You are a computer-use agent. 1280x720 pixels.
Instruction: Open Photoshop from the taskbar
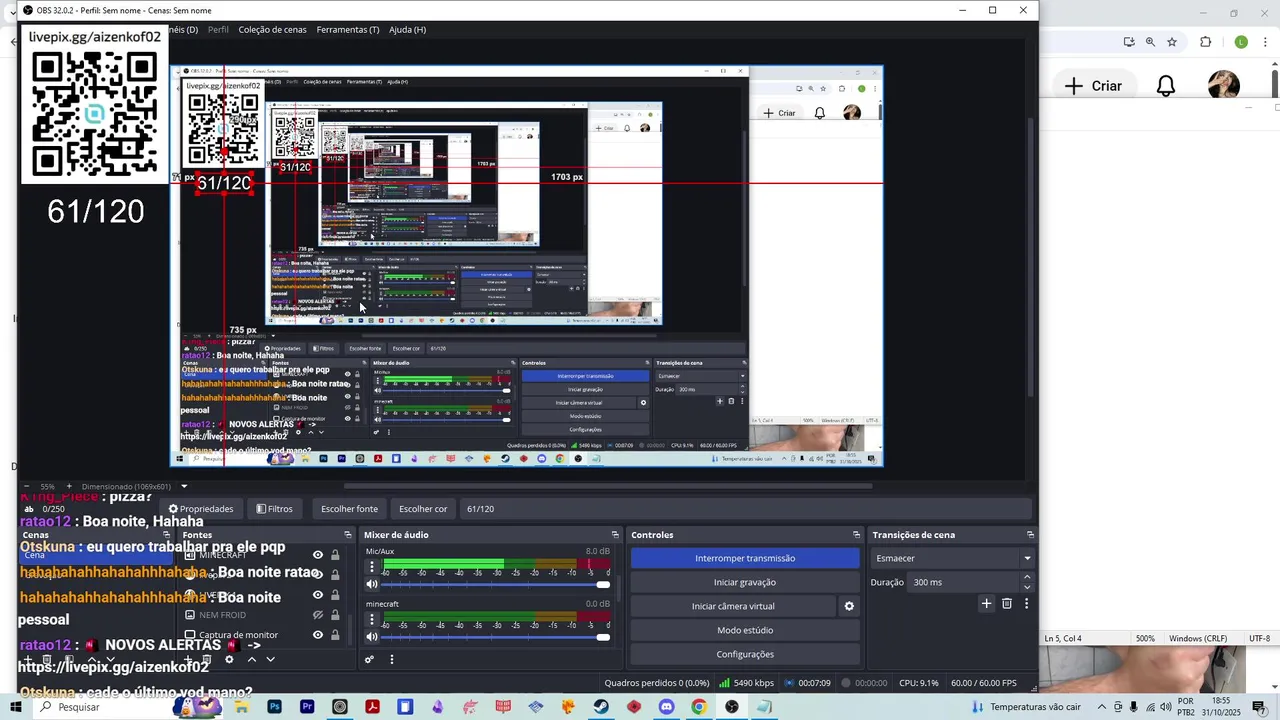pyautogui.click(x=274, y=707)
